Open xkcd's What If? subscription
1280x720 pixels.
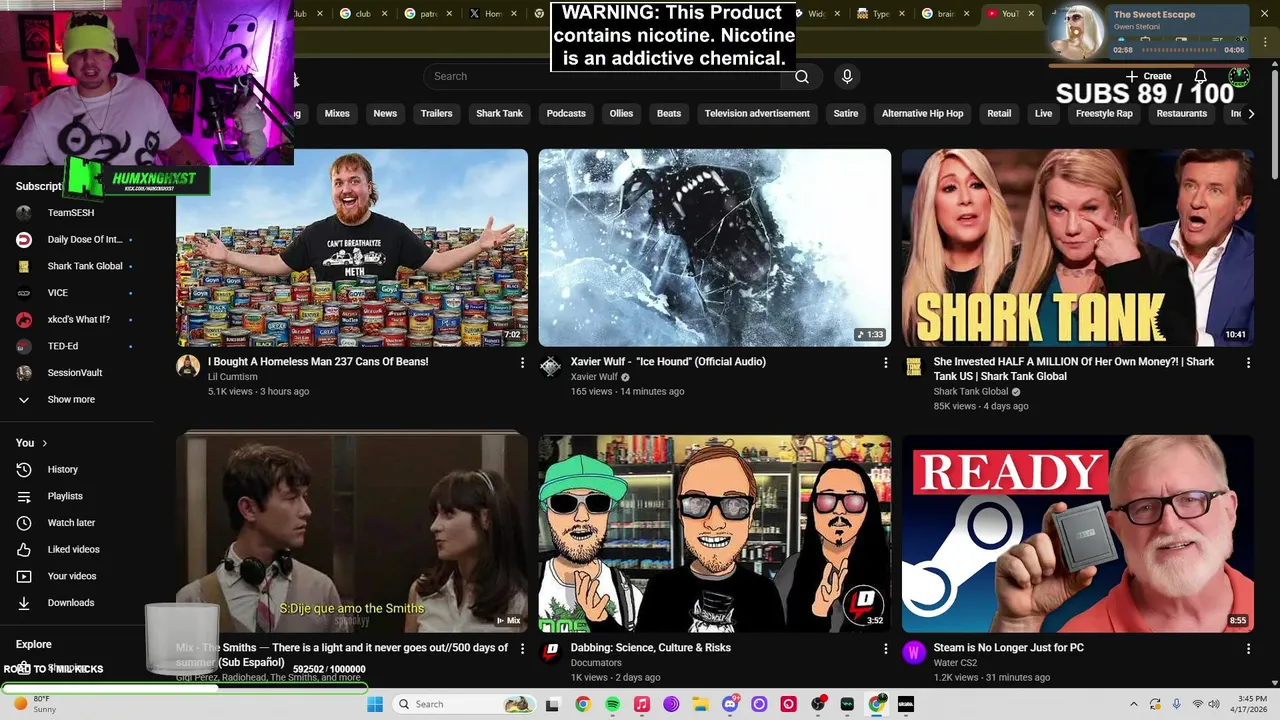click(80, 319)
